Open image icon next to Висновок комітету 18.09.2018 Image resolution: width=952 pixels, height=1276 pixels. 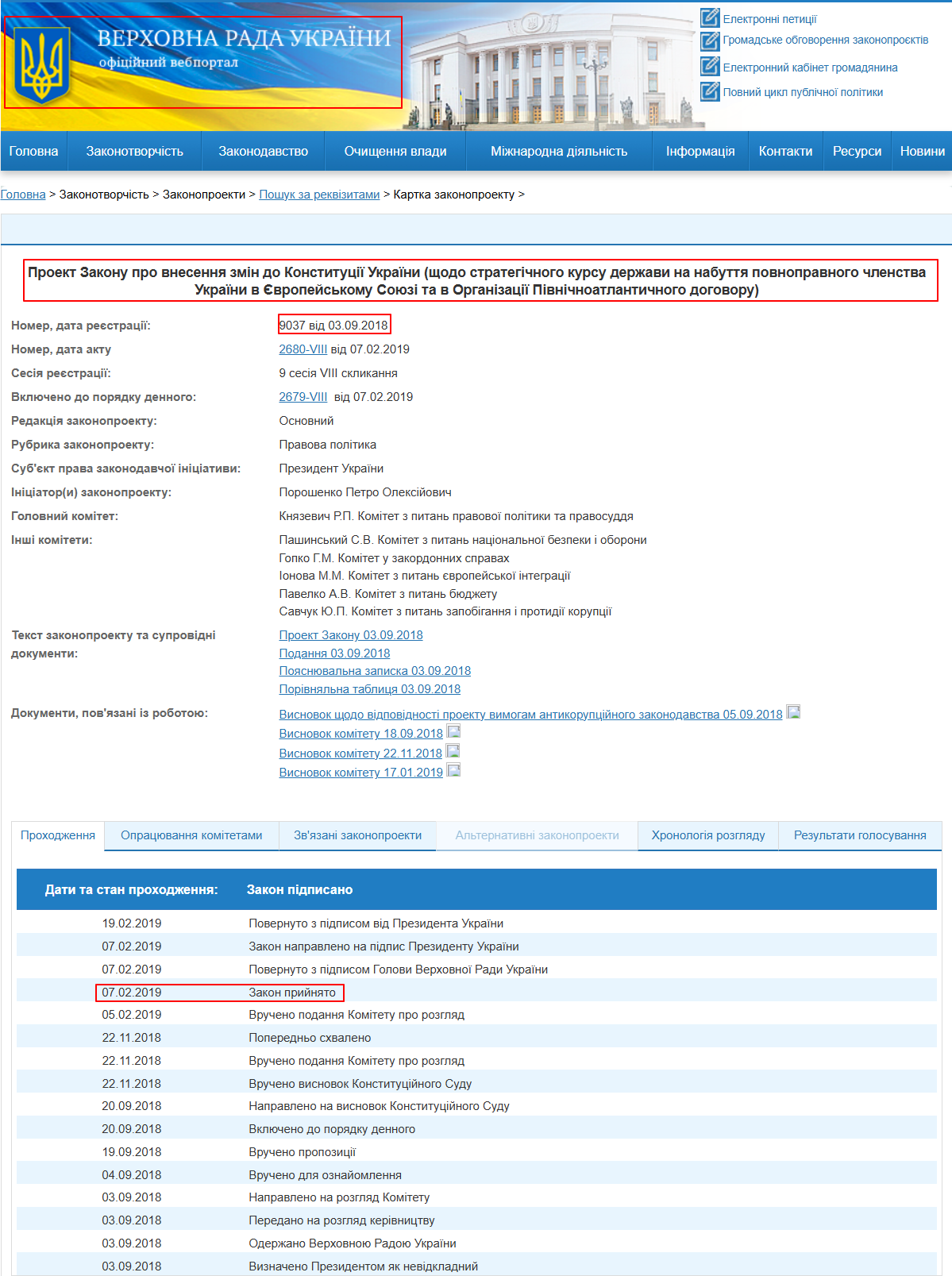[453, 731]
